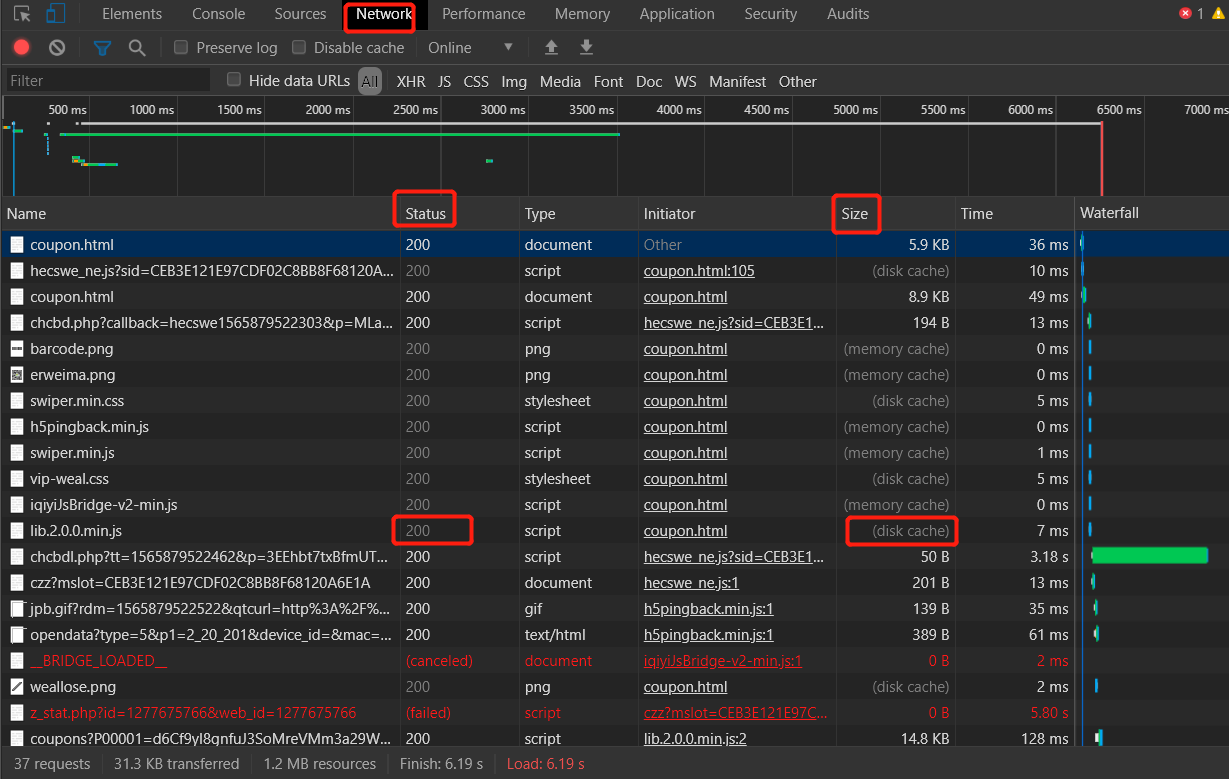The width and height of the screenshot is (1229, 779).
Task: Switch to the Console tab
Action: click(x=218, y=14)
